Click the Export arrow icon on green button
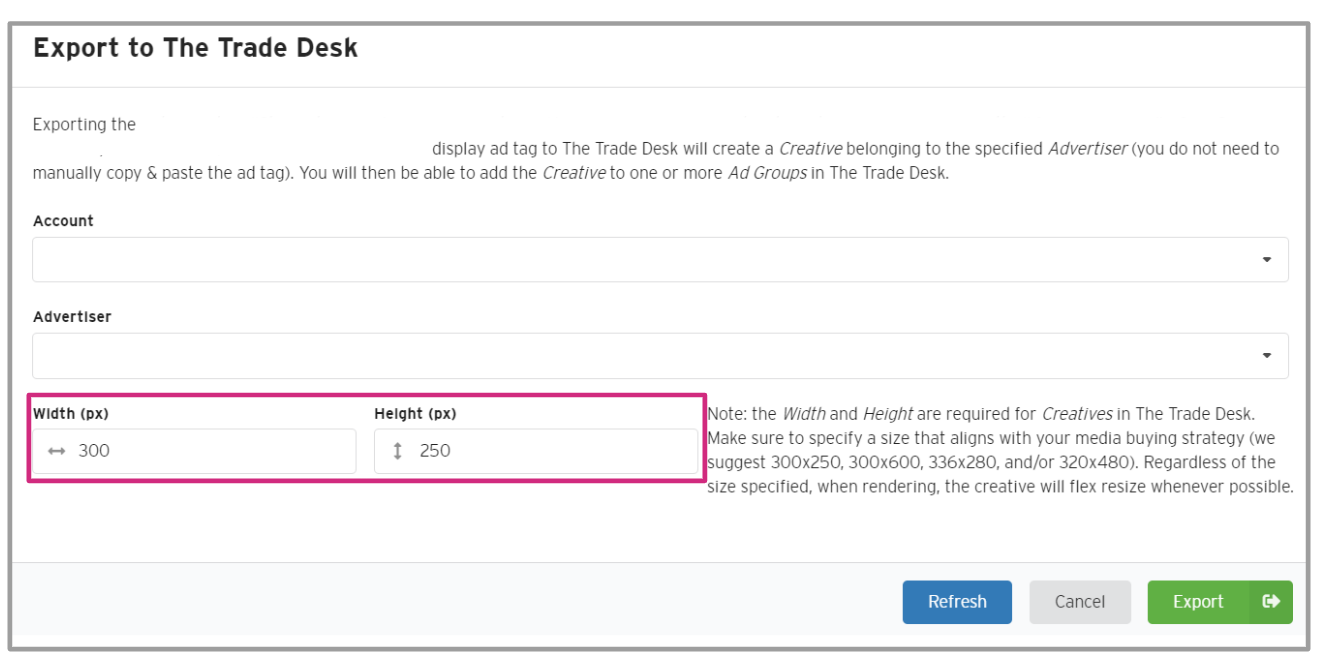The height and width of the screenshot is (660, 1321). click(1271, 602)
